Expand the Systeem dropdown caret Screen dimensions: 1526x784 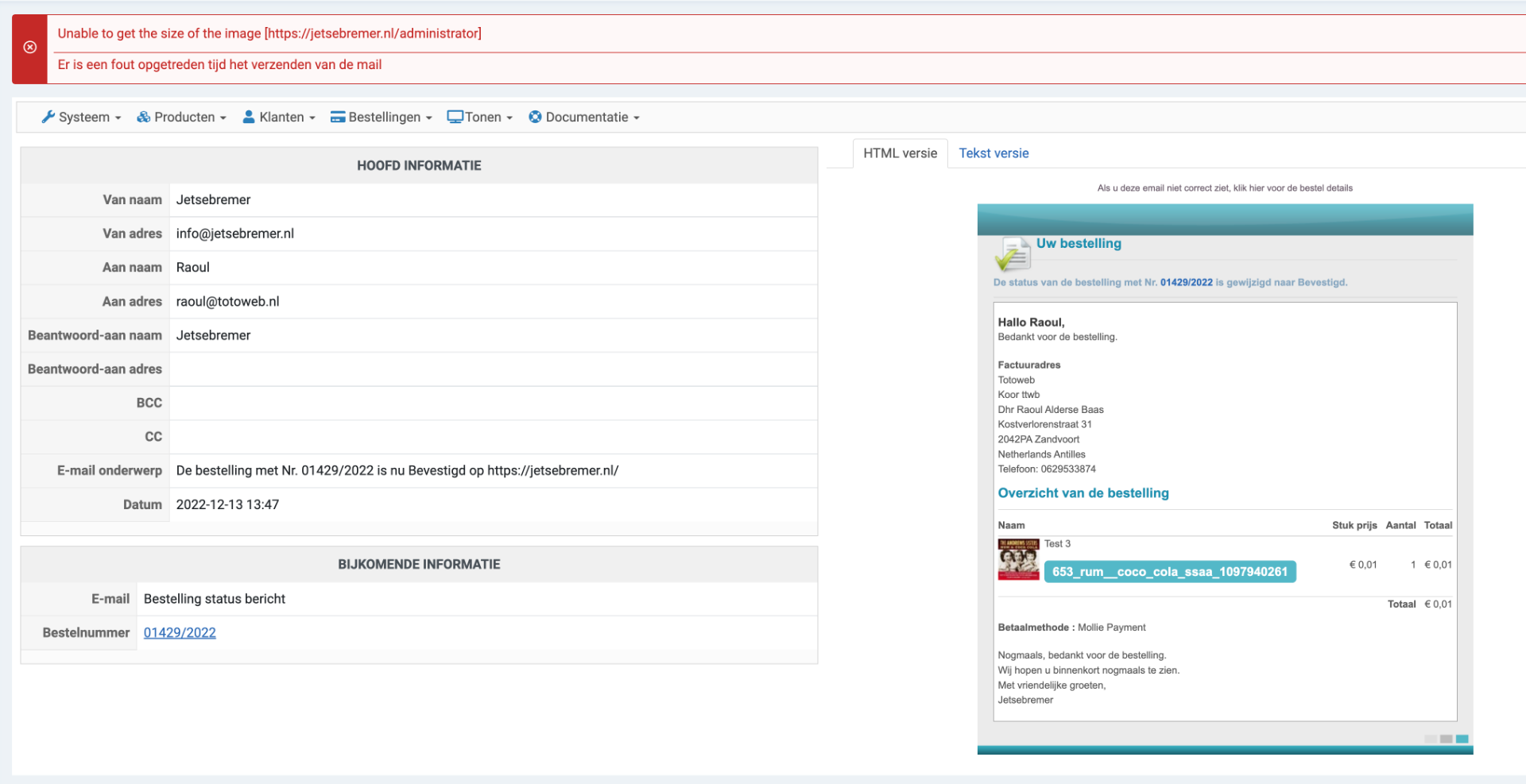118,118
